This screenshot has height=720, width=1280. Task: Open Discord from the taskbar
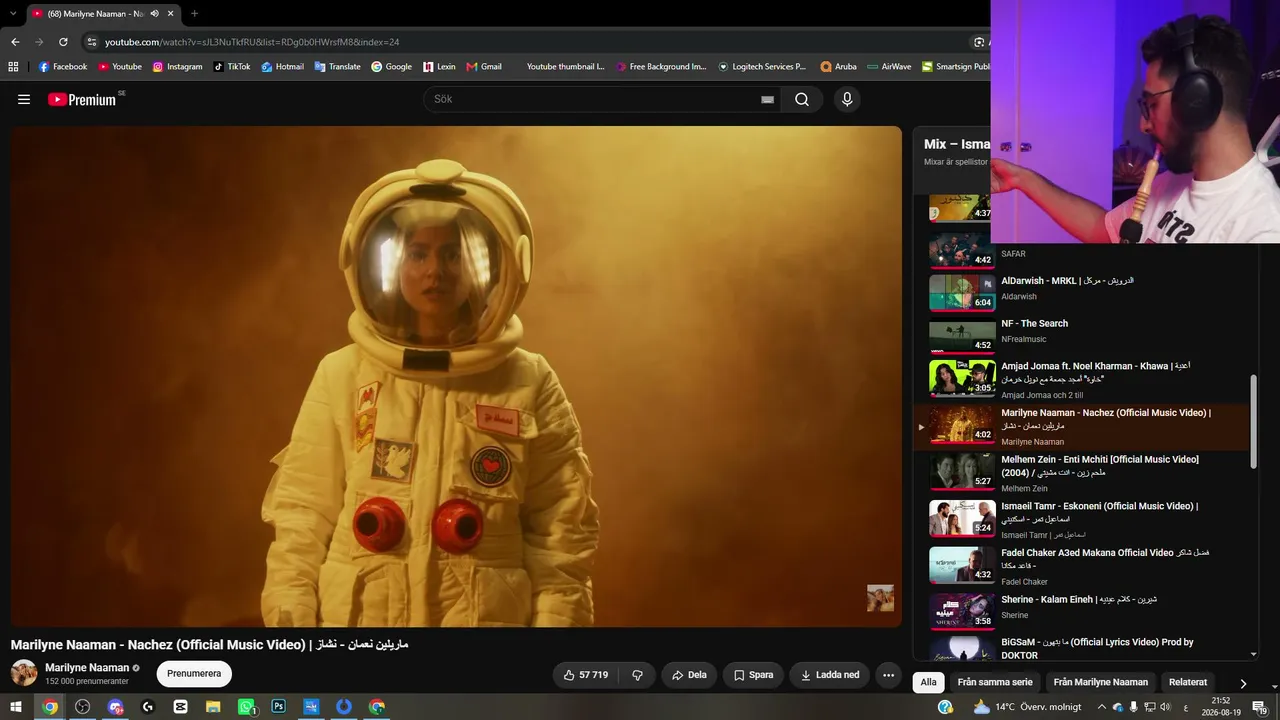[115, 707]
